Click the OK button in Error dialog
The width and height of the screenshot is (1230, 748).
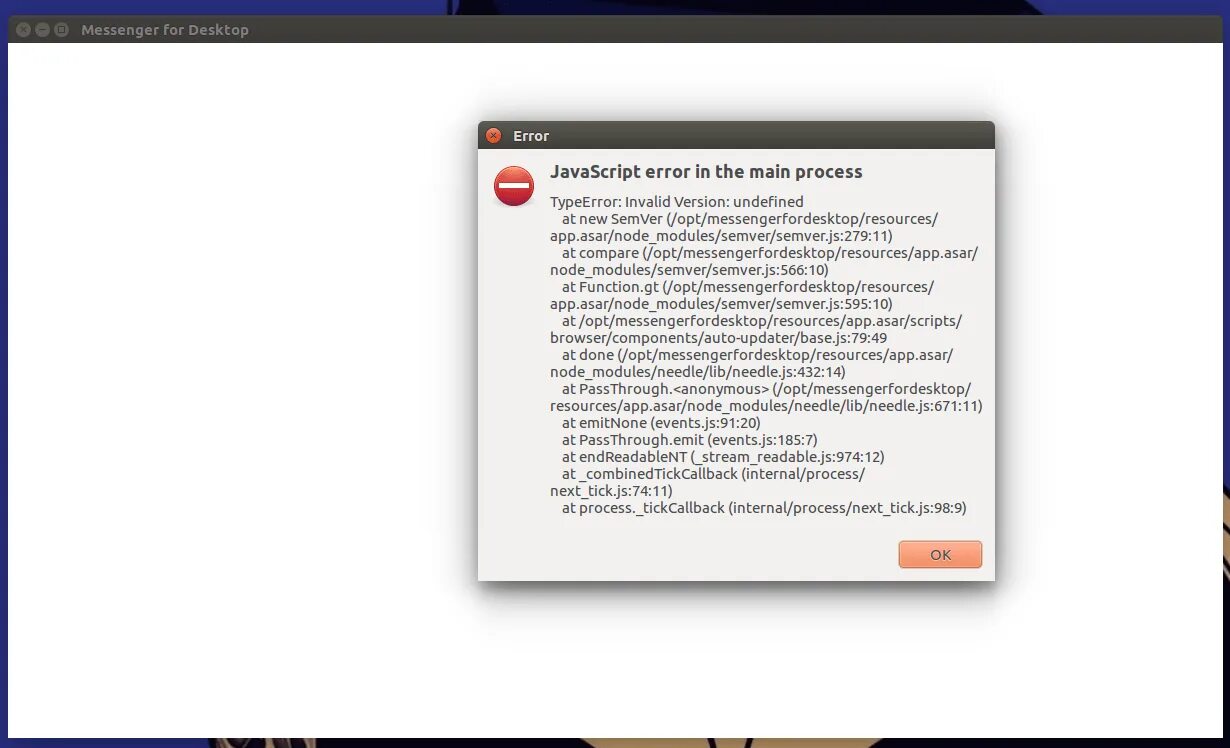point(940,555)
